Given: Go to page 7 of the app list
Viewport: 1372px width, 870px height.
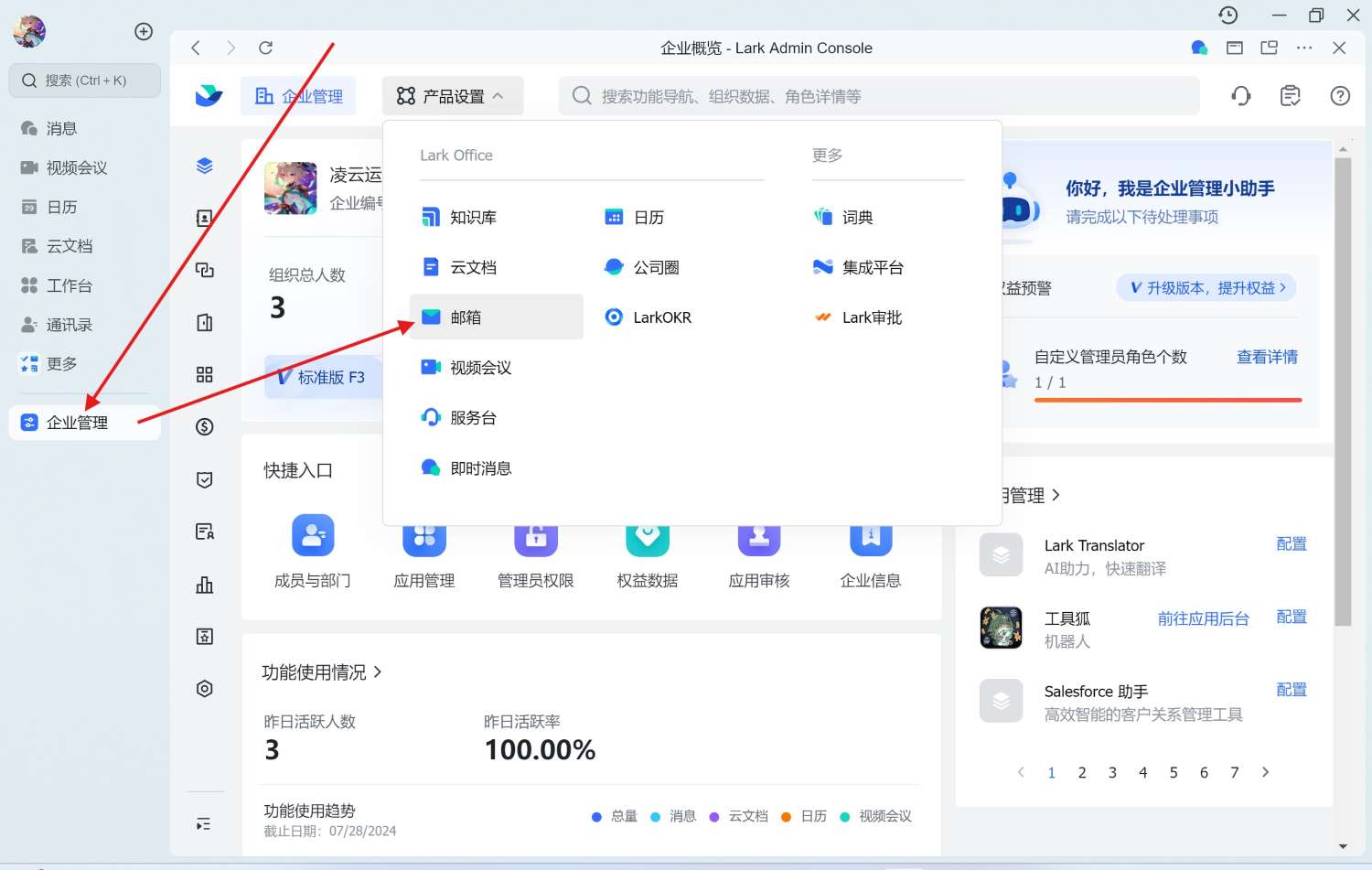Looking at the screenshot, I should click(1235, 772).
